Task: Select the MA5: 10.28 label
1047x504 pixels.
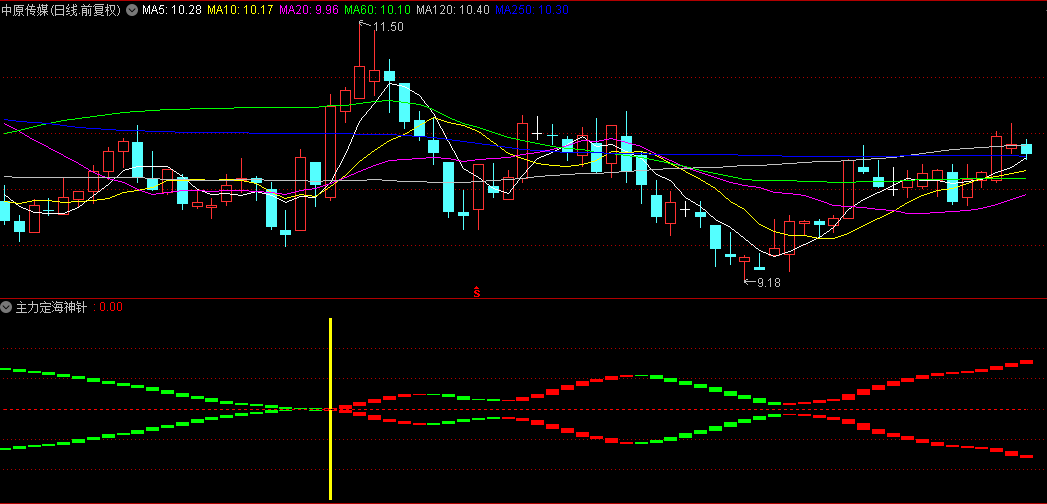Action: point(172,10)
